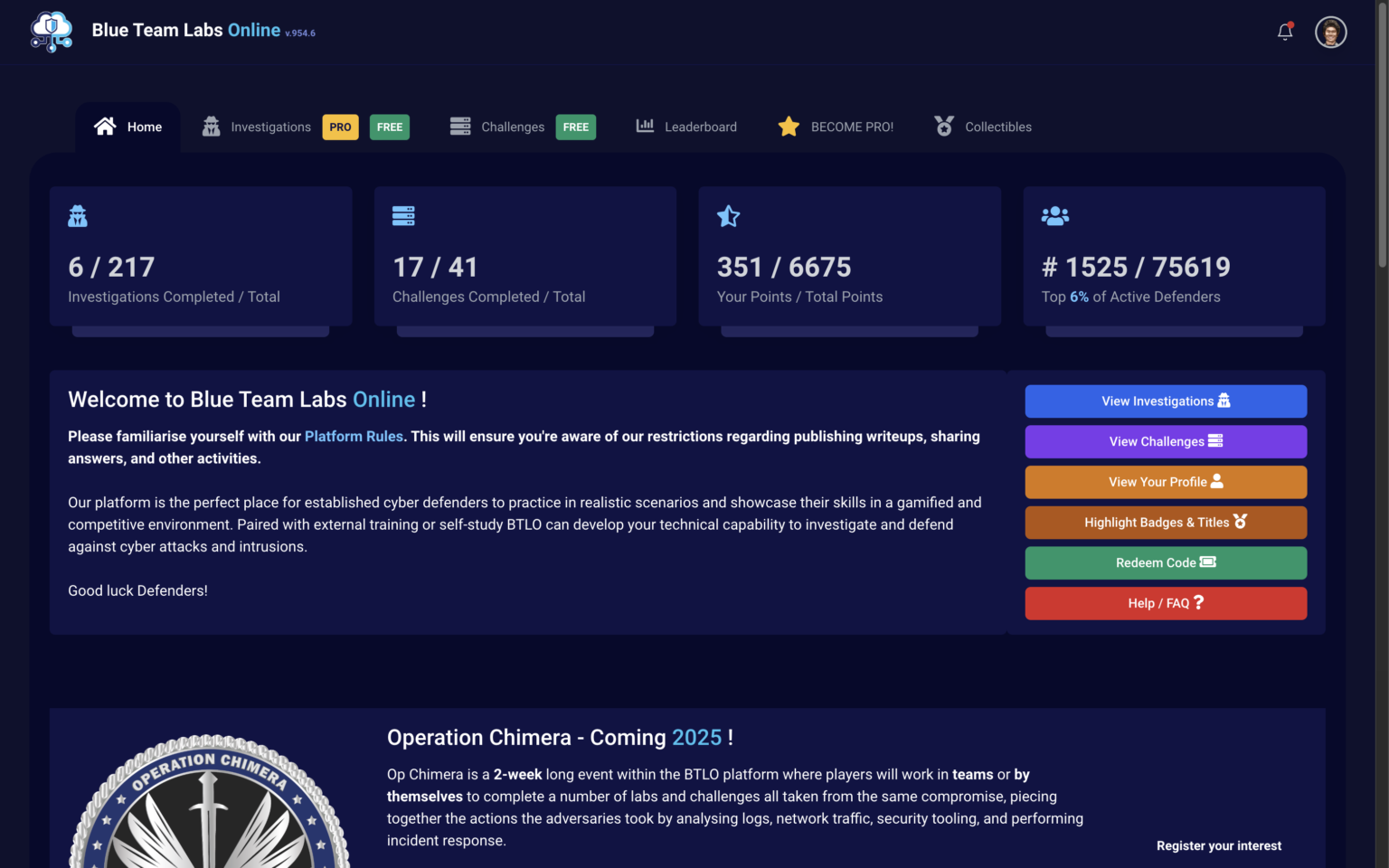
Task: Open the Collectibles tab
Action: pos(983,127)
